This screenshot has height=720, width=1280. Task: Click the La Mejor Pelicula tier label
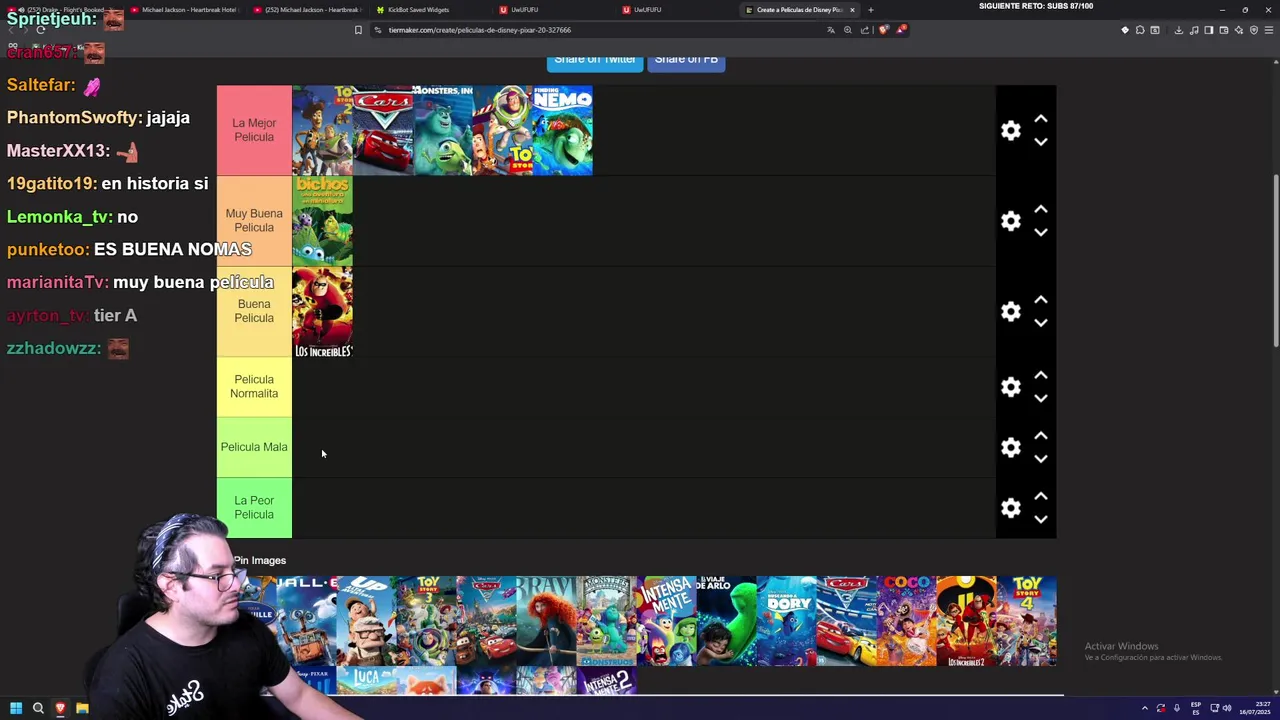click(254, 131)
